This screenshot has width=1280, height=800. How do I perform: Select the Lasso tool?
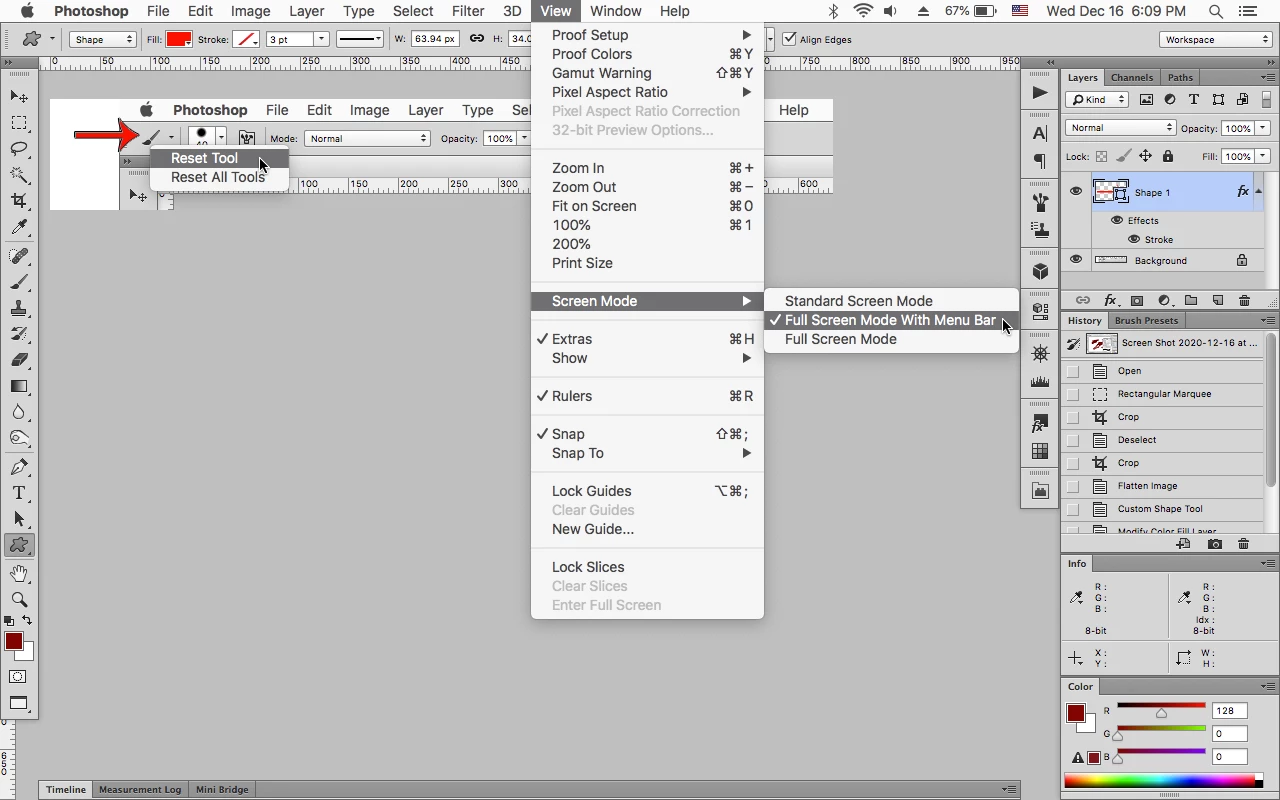click(19, 149)
